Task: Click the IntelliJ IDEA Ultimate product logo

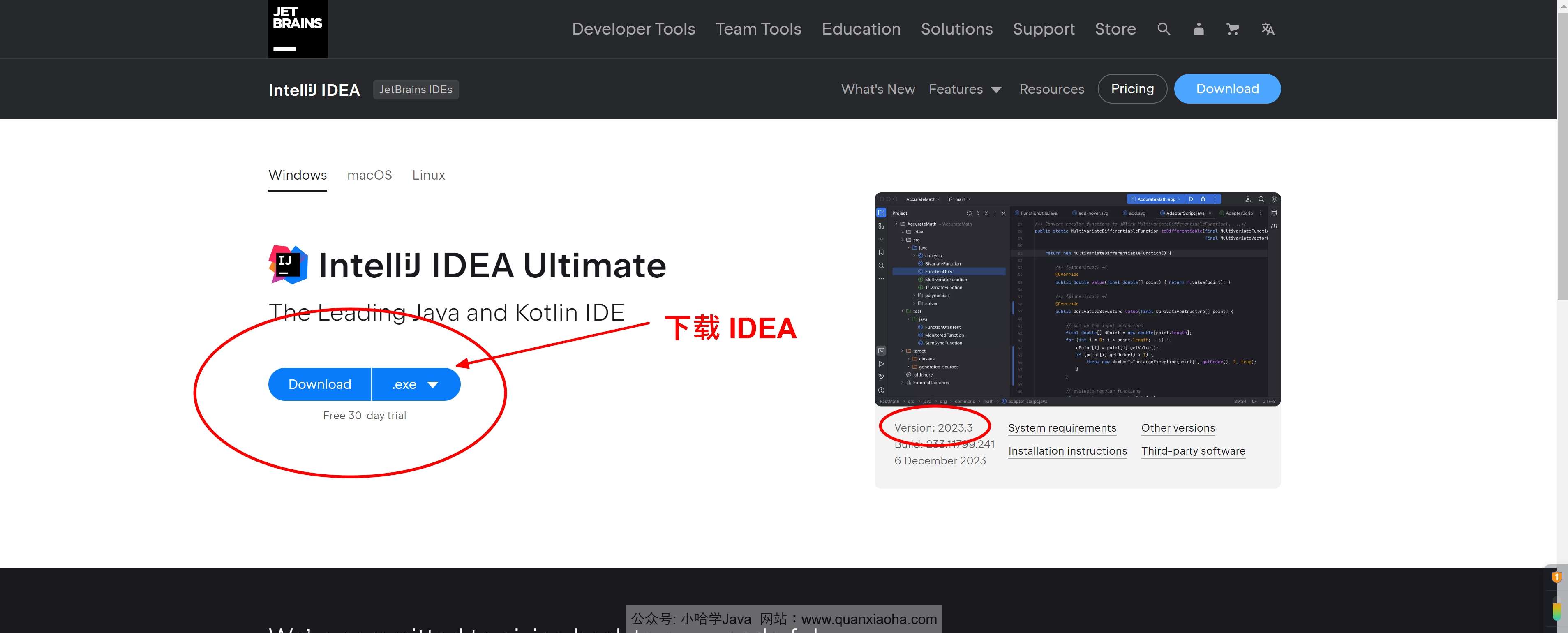Action: click(x=288, y=265)
